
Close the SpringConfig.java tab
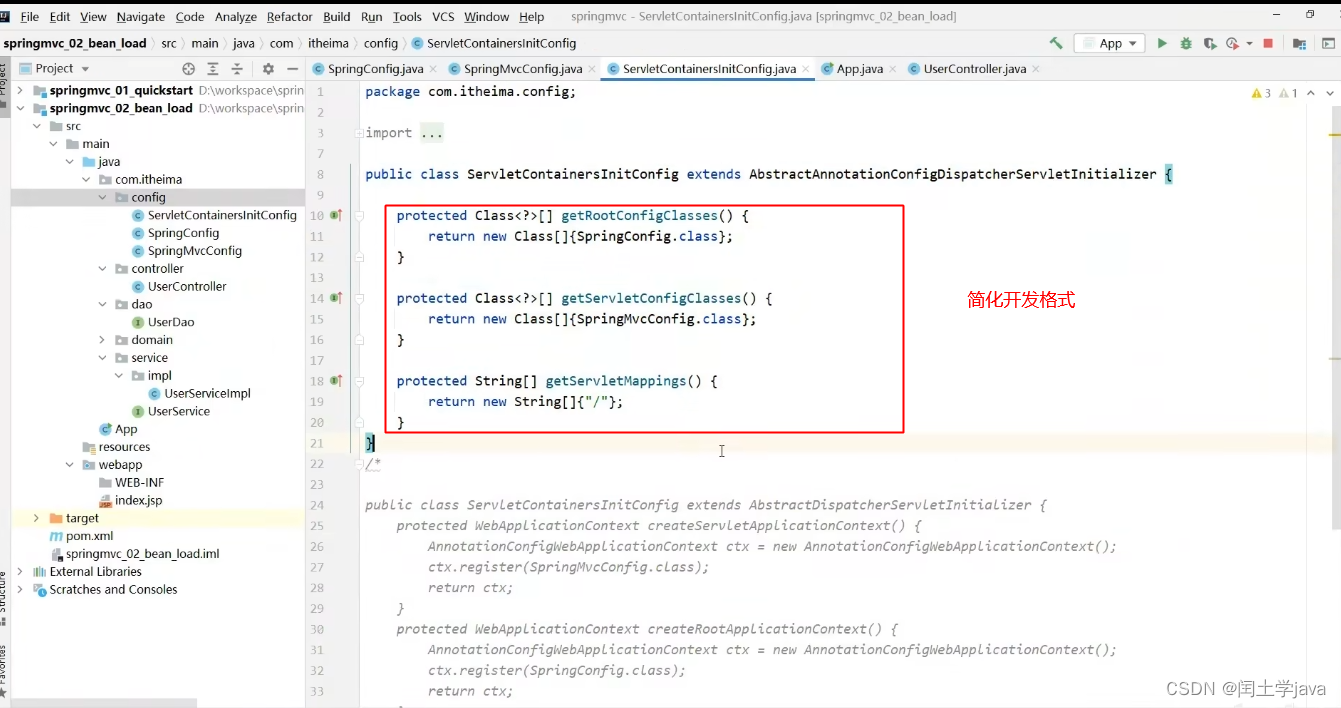pos(433,69)
